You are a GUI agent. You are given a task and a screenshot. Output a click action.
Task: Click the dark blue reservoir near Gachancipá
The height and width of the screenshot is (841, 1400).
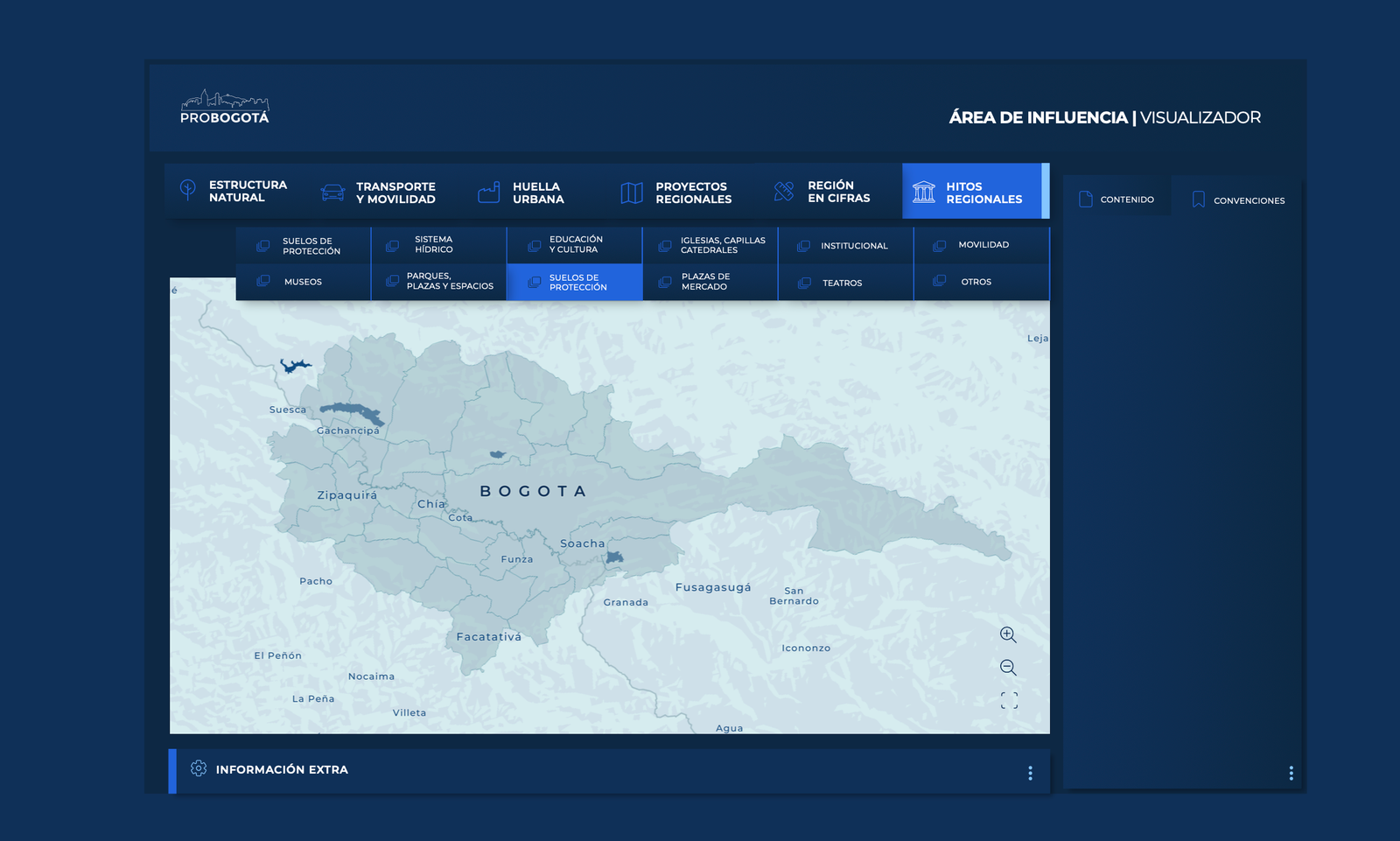(x=353, y=412)
